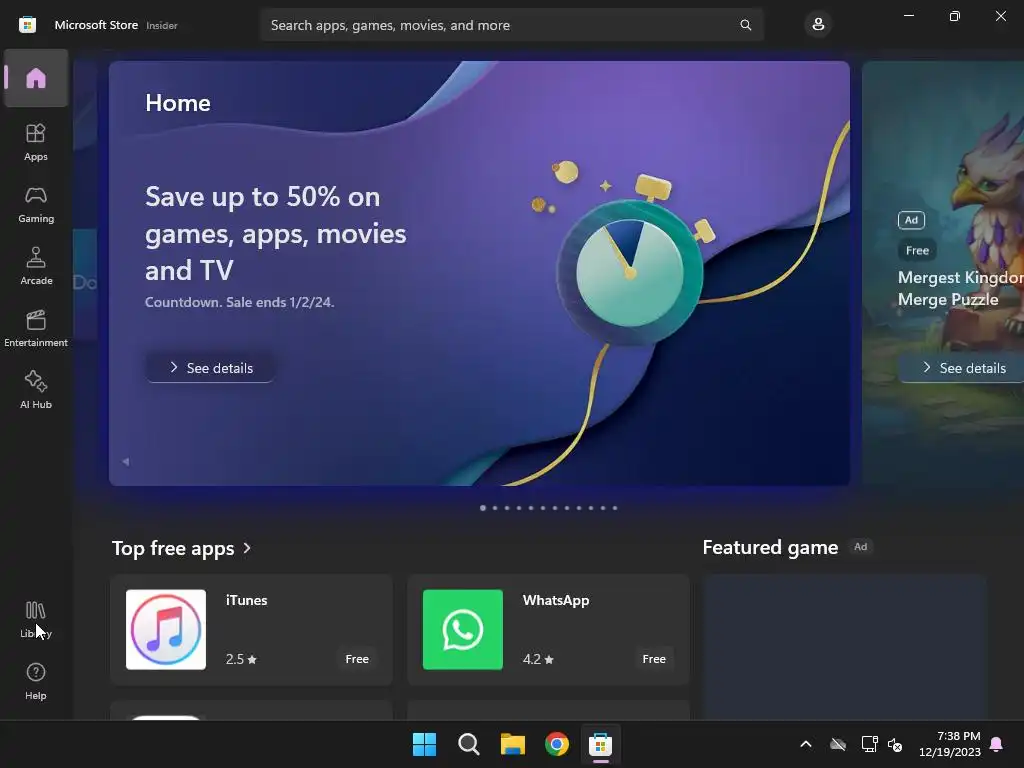Click the Mergest Kingdom Free label
1024x768 pixels.
(917, 250)
